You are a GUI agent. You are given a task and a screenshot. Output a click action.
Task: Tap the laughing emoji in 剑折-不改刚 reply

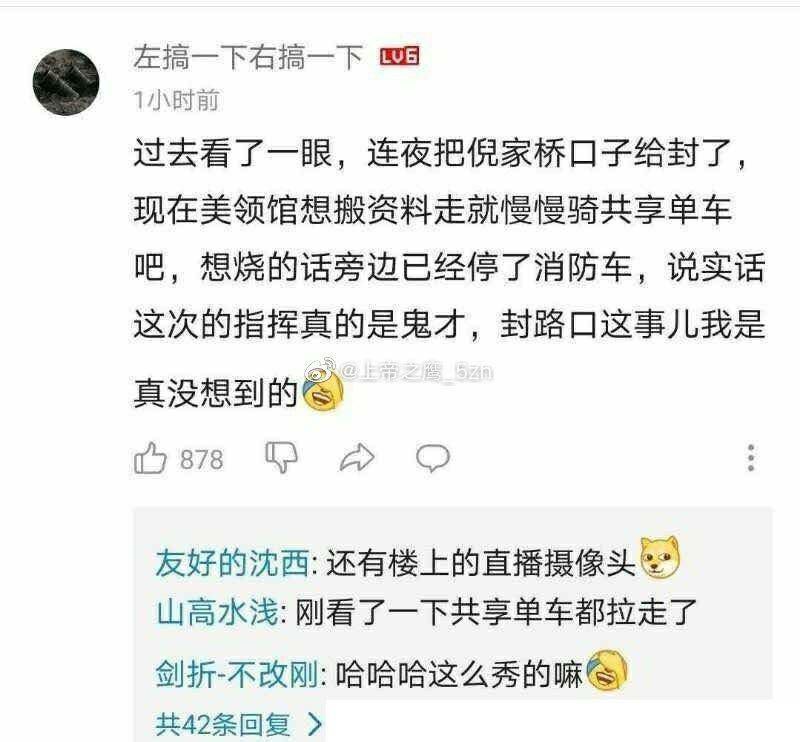tap(607, 672)
